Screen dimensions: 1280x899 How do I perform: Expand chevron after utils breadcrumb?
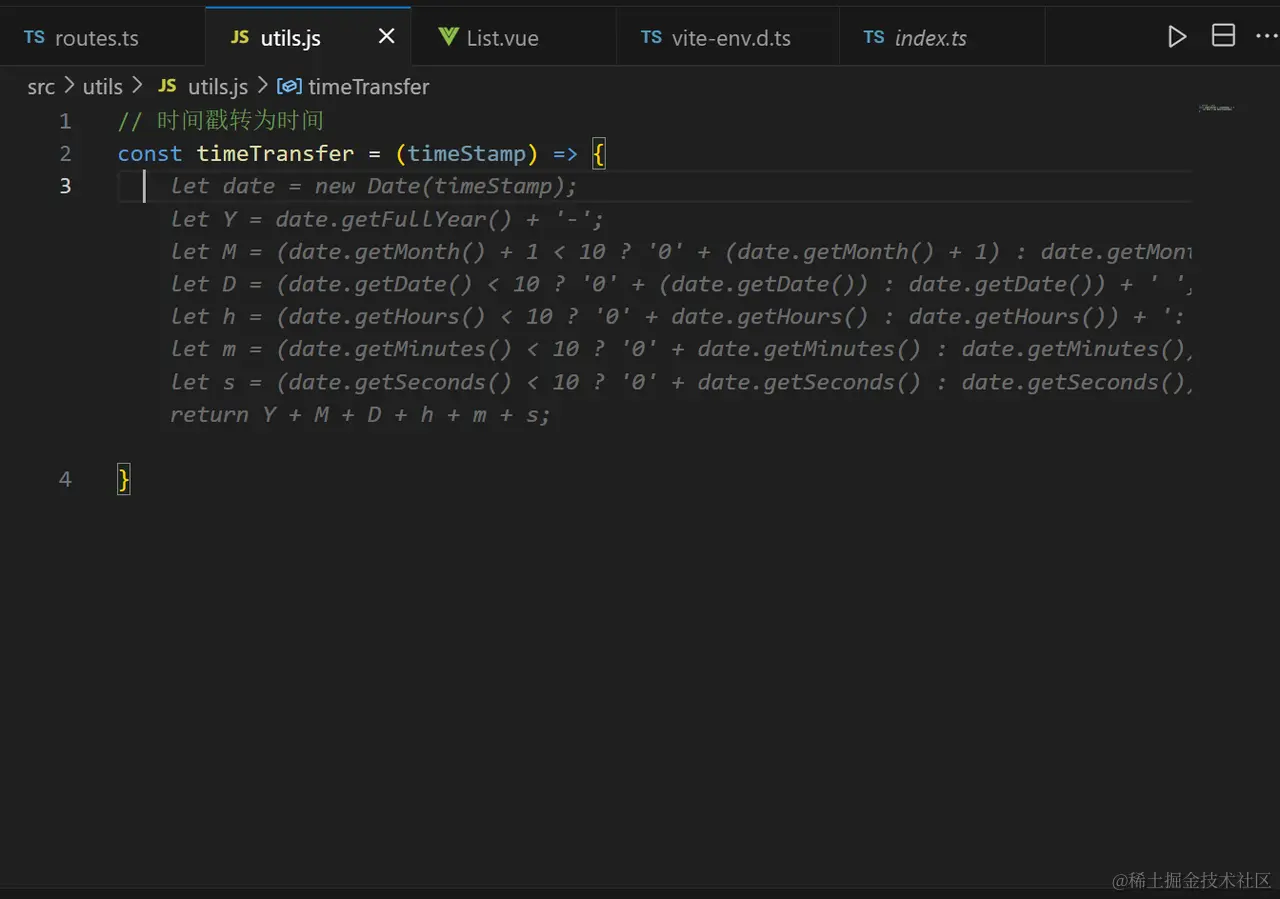coord(138,86)
